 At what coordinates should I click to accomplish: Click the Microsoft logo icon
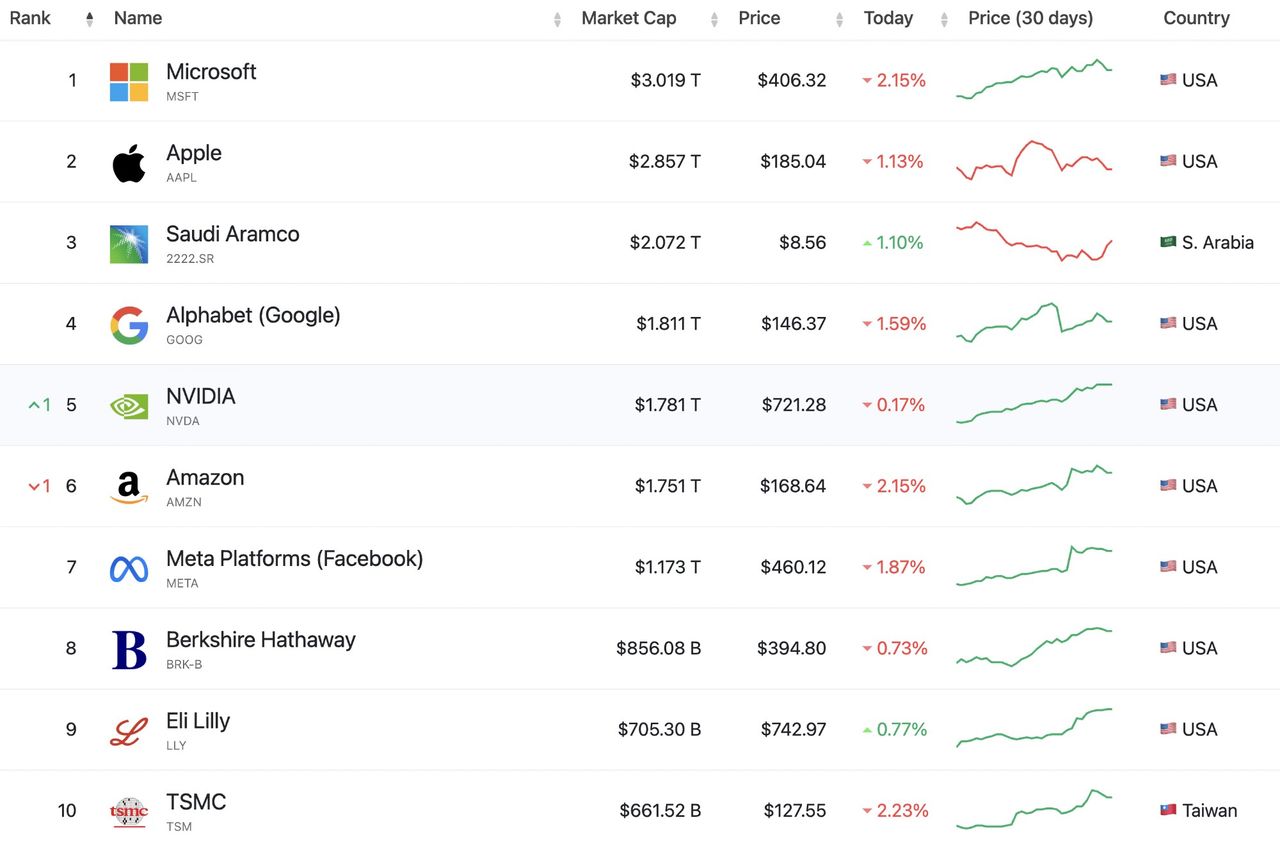pos(129,81)
